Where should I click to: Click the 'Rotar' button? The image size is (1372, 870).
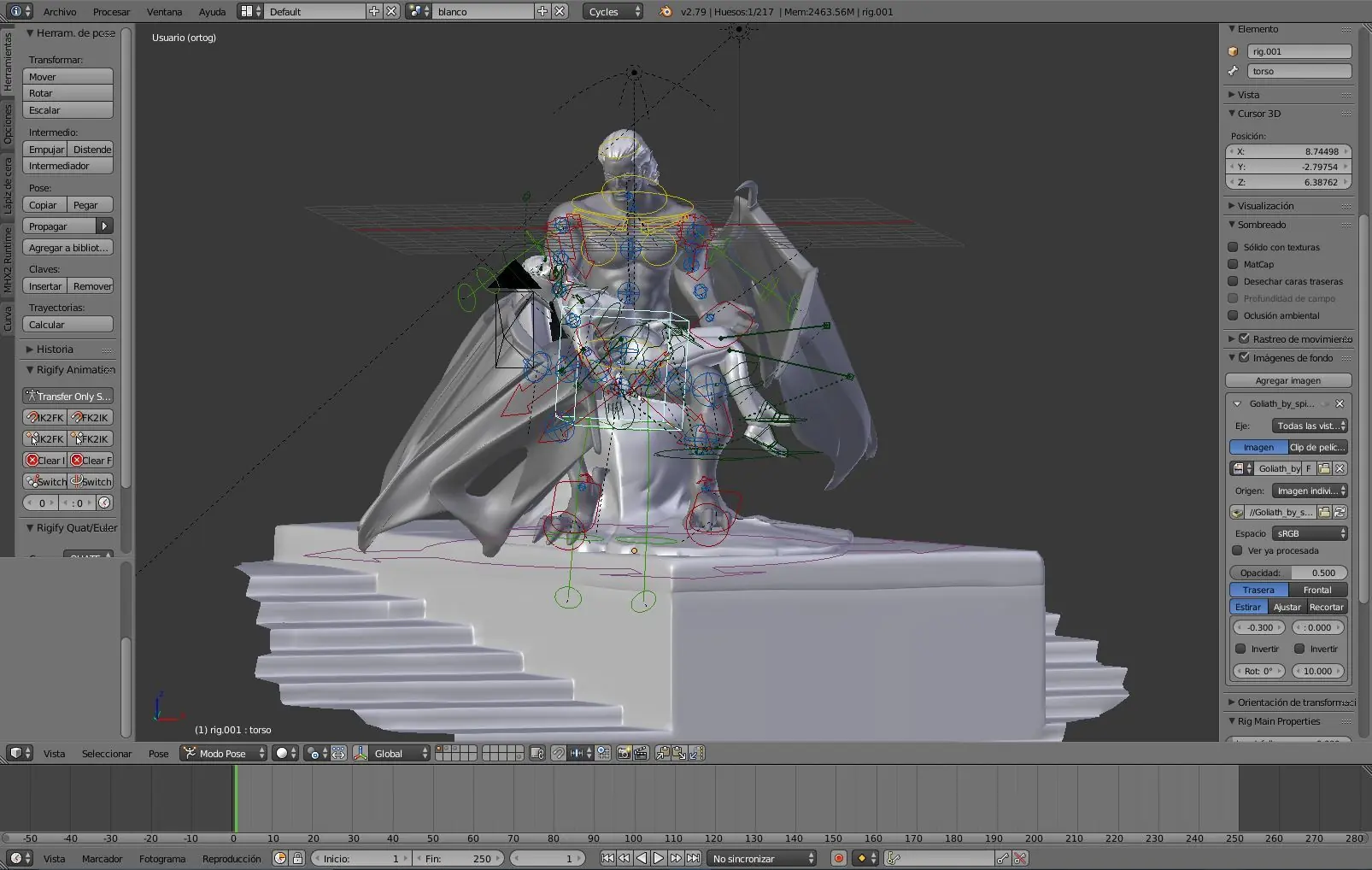coord(67,93)
